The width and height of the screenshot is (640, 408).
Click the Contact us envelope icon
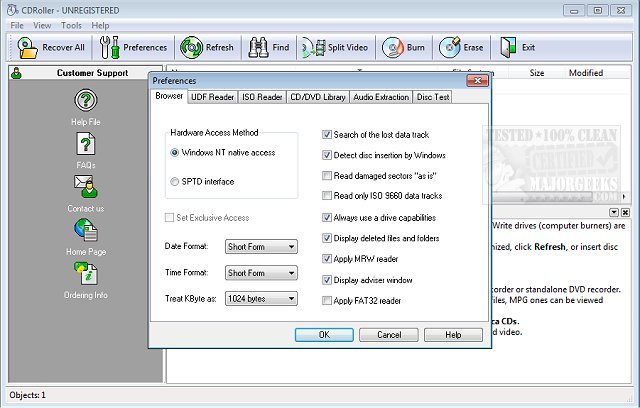pyautogui.click(x=86, y=186)
